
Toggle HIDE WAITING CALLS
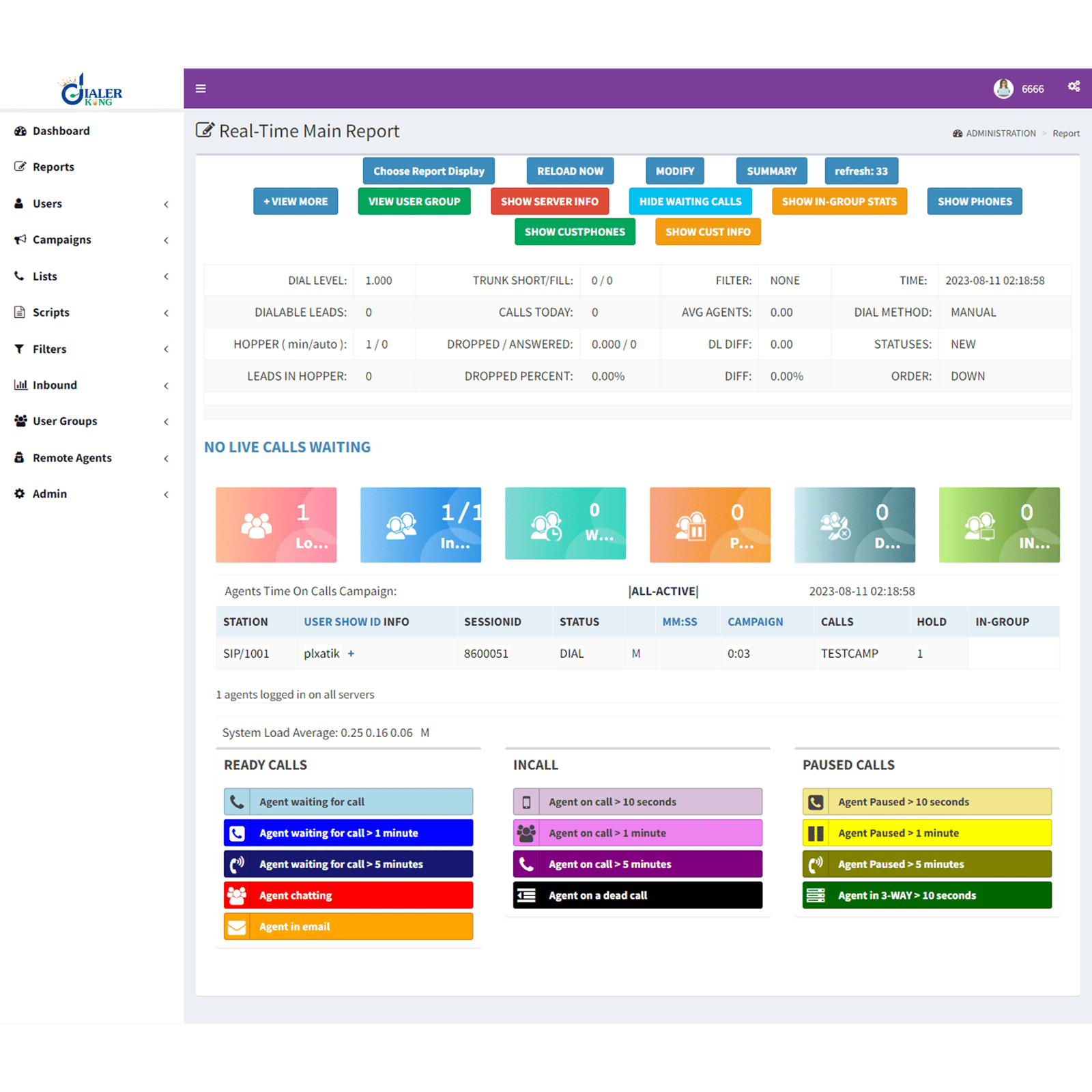pyautogui.click(x=690, y=201)
